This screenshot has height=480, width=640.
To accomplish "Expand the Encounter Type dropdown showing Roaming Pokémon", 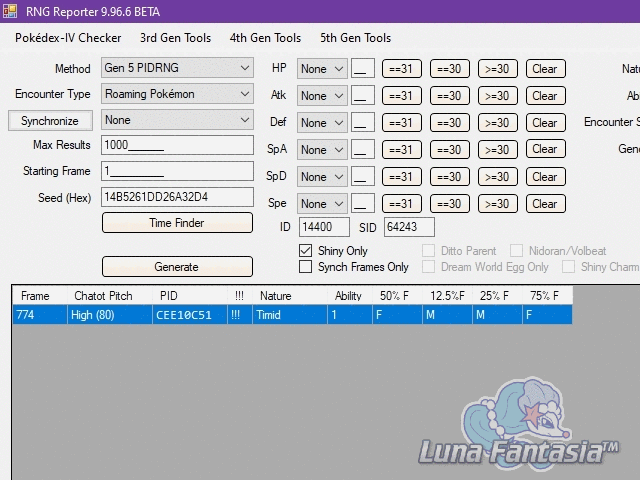I will point(177,94).
